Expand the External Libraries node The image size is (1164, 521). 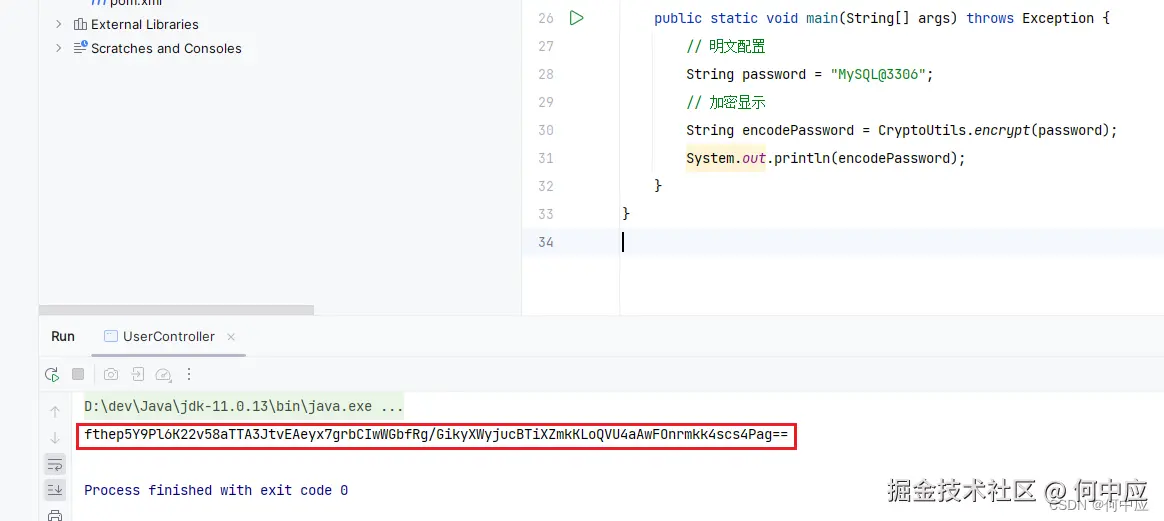59,24
